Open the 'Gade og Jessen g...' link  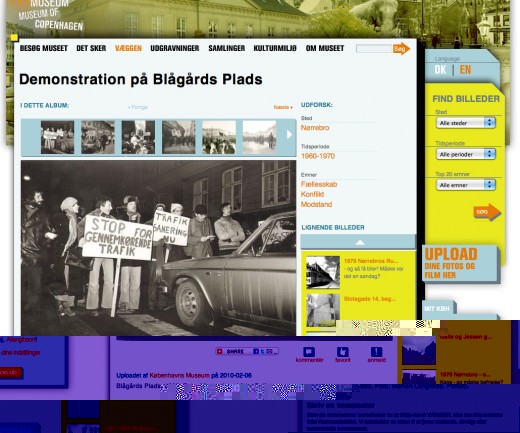point(466,337)
